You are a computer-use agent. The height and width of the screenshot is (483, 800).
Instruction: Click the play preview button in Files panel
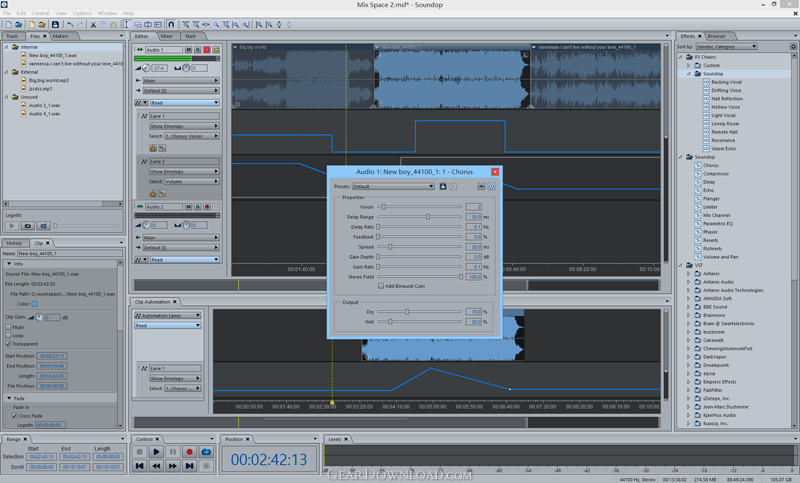tap(12, 225)
